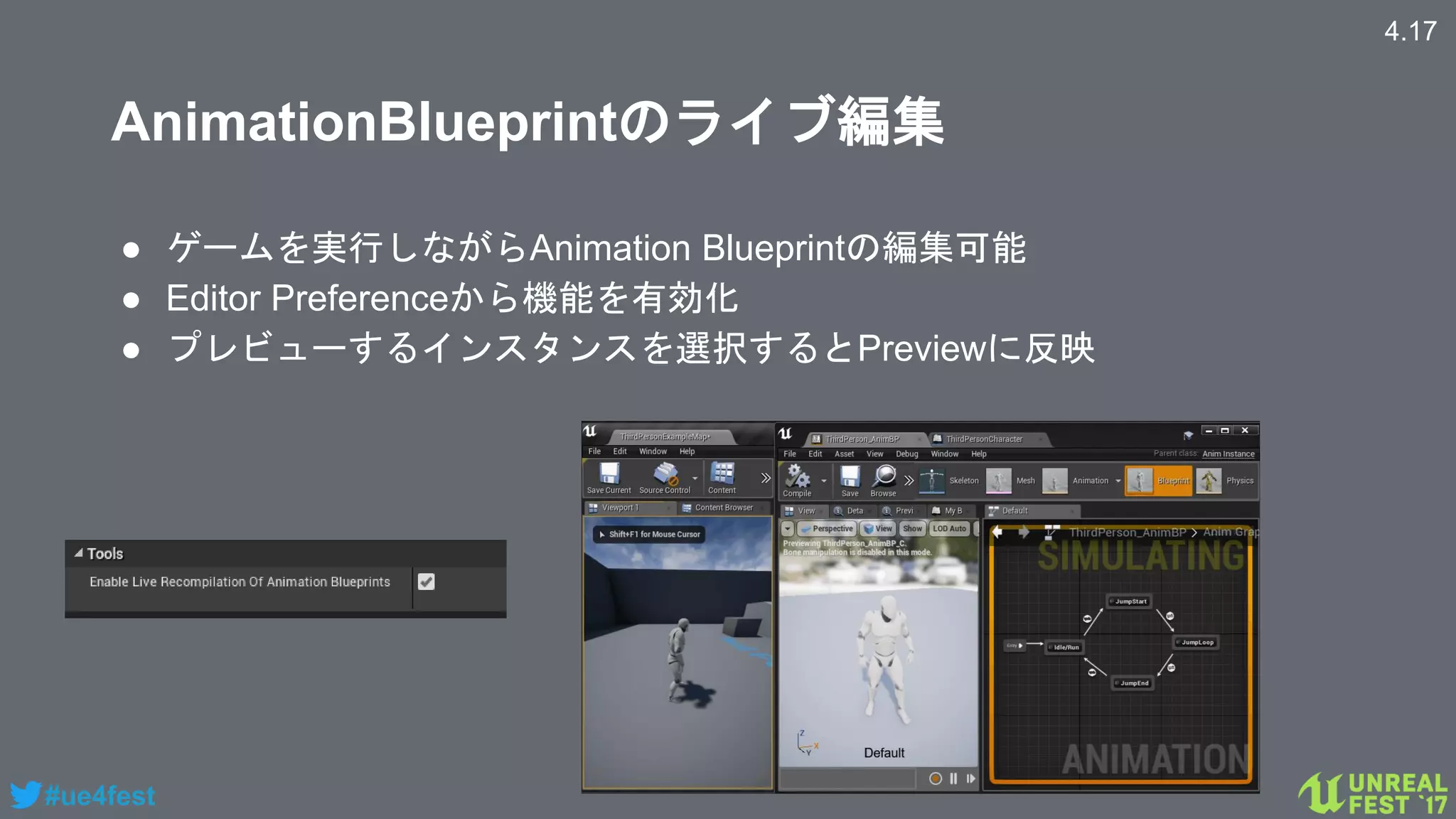This screenshot has height=819, width=1456.
Task: Open the Compile options dropdown arrow
Action: tap(824, 481)
